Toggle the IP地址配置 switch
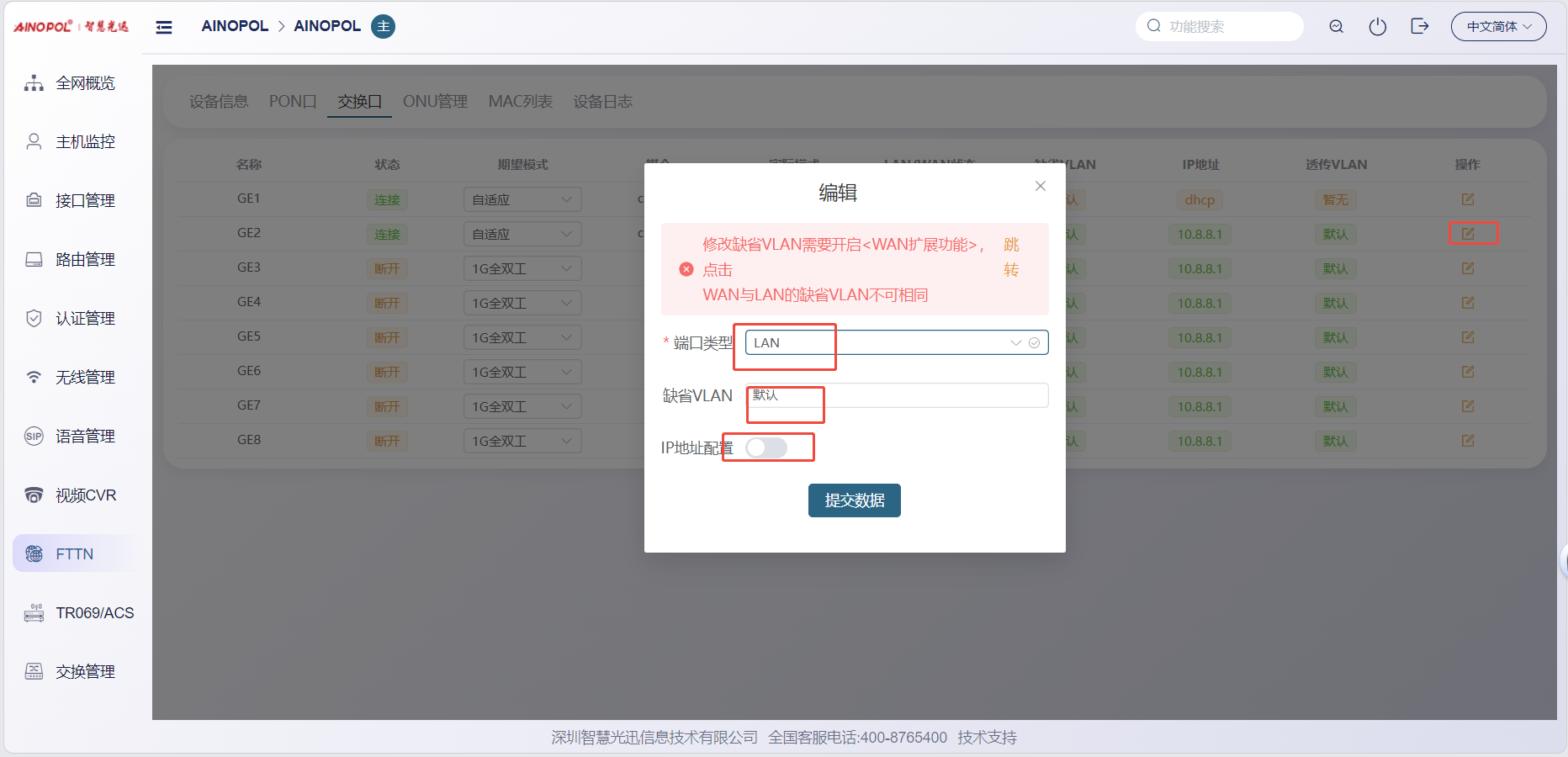The image size is (1568, 757). (x=766, y=448)
